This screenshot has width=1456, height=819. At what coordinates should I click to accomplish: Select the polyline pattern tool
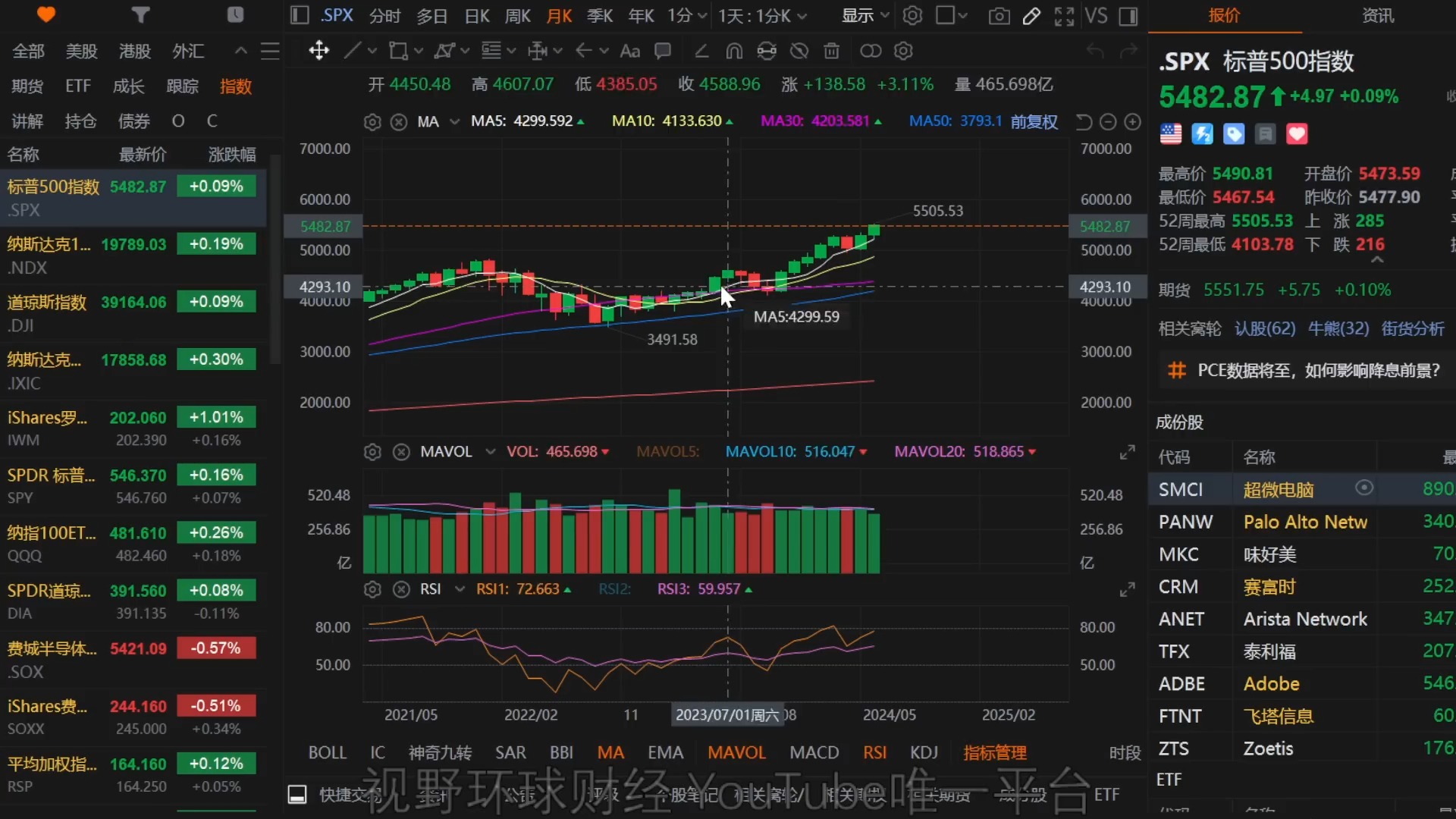point(444,51)
